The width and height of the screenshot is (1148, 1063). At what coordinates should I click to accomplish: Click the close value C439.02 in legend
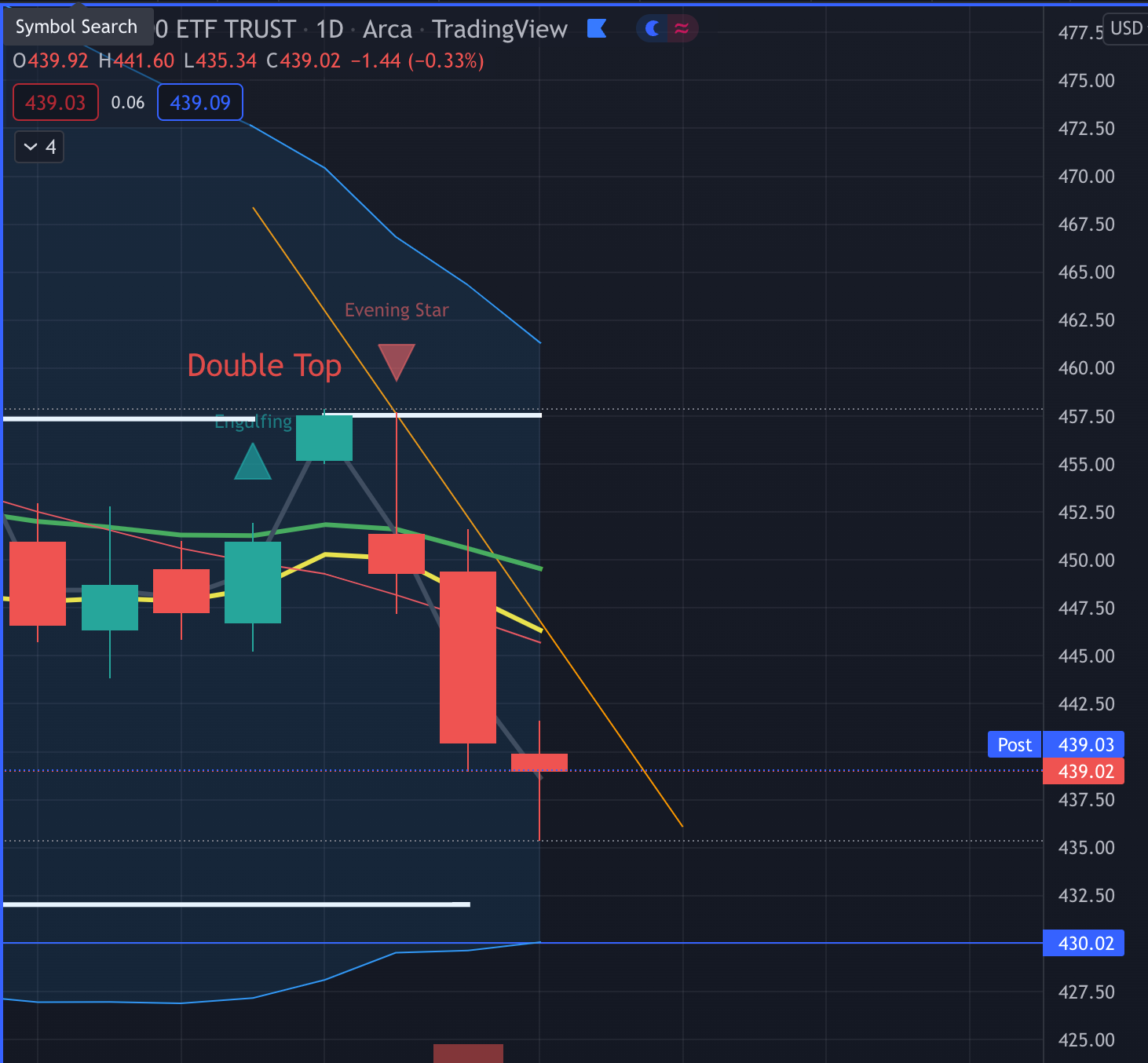click(x=303, y=61)
